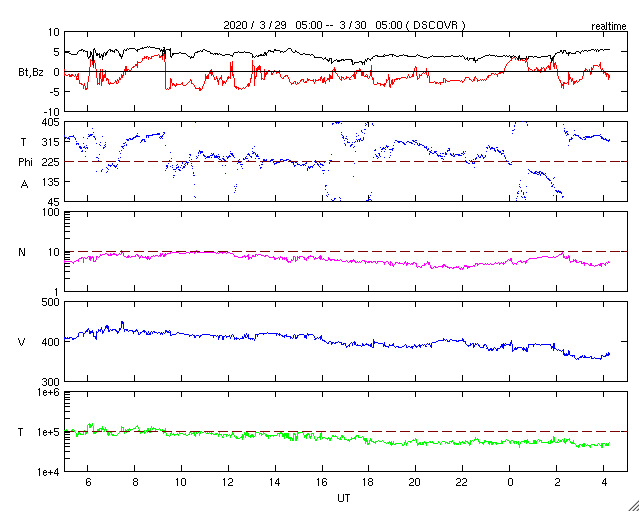Click the '6' hour label on time axis

pyautogui.click(x=88, y=483)
